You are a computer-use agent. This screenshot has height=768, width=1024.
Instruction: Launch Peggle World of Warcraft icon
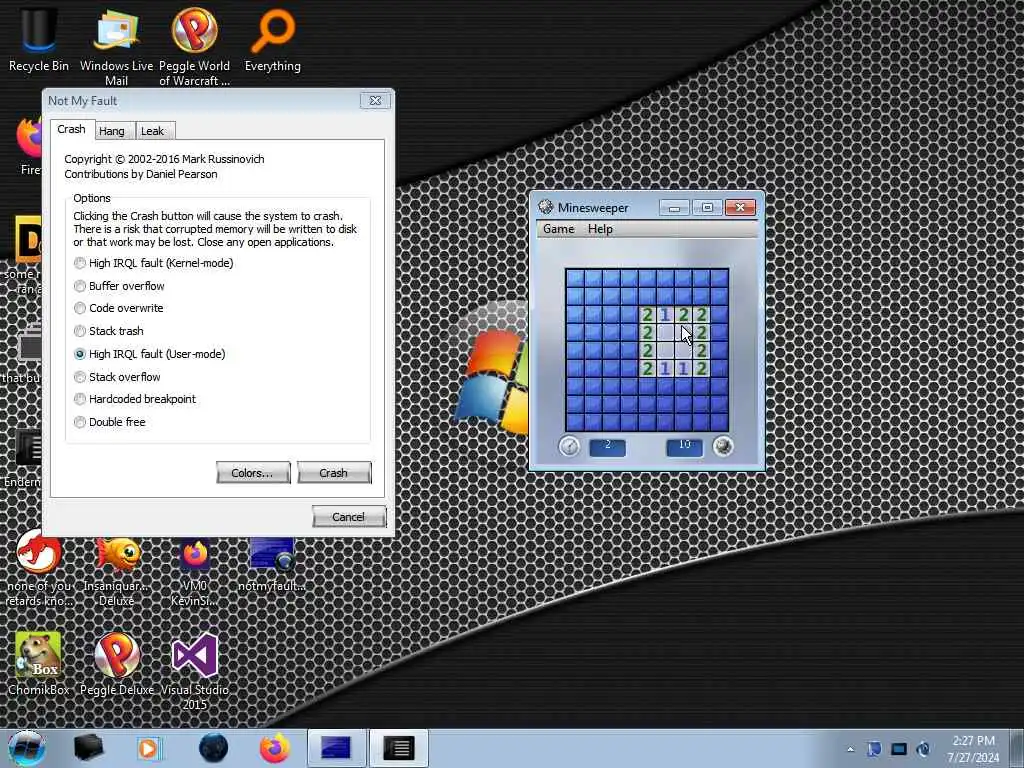pyautogui.click(x=194, y=46)
